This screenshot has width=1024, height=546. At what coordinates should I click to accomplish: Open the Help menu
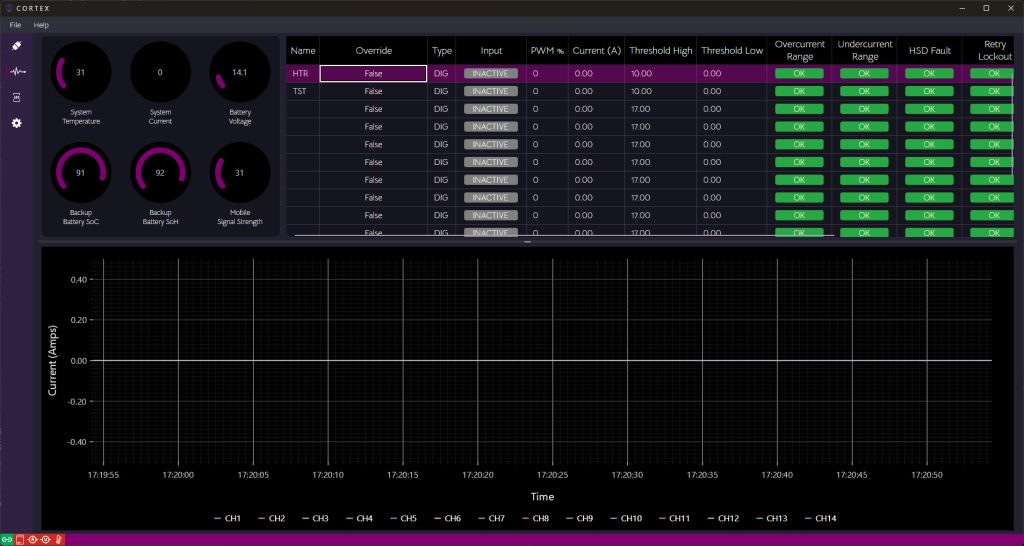41,24
